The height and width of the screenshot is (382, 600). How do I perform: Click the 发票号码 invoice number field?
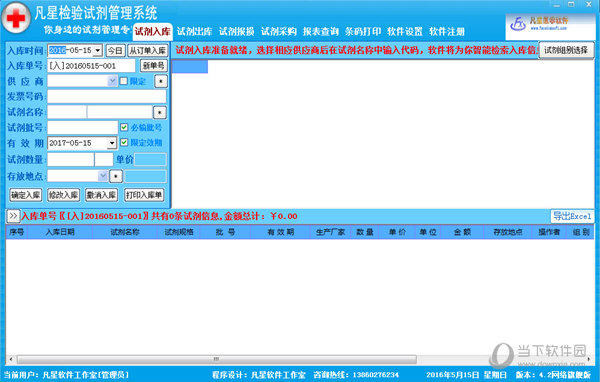(107, 96)
